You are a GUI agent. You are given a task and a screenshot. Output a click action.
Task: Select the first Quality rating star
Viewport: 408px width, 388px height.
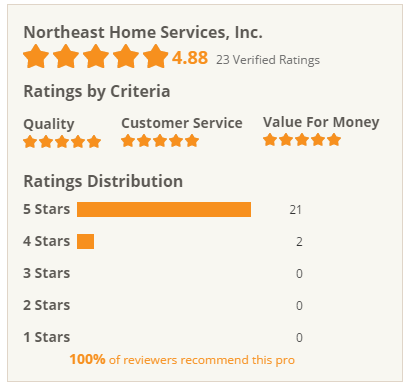(30, 141)
